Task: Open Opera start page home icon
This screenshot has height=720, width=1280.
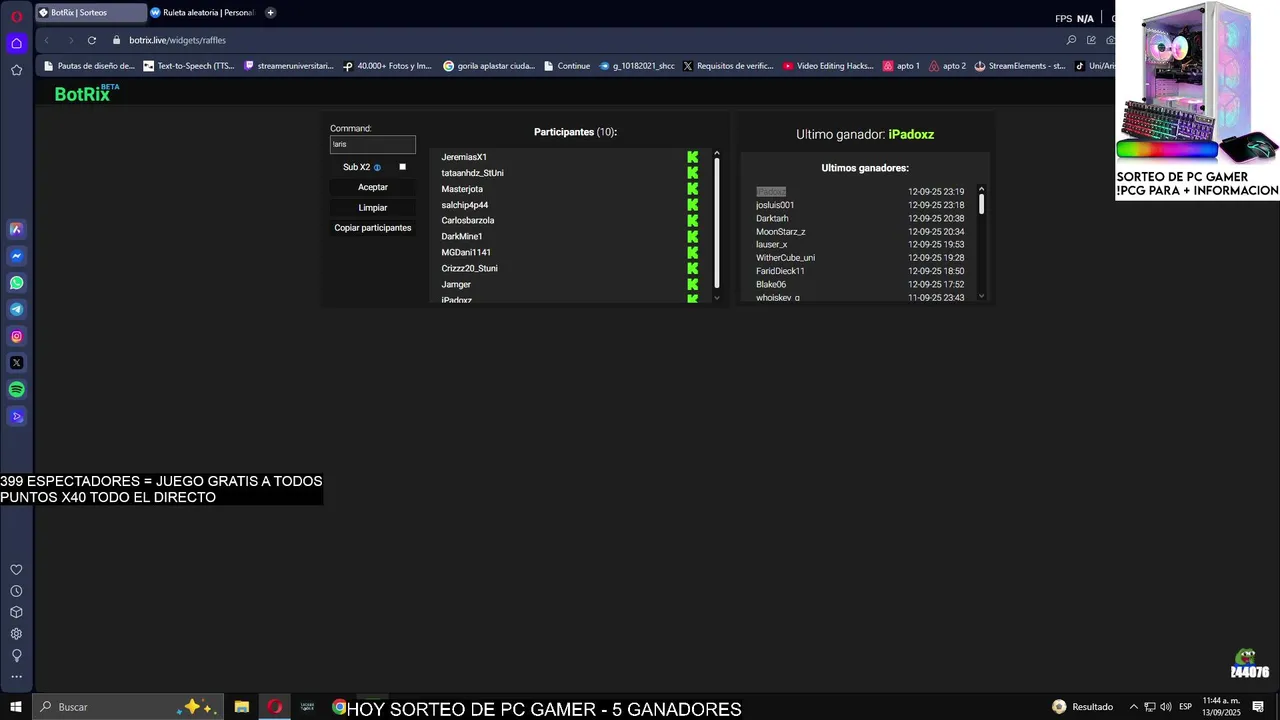Action: pos(16,43)
